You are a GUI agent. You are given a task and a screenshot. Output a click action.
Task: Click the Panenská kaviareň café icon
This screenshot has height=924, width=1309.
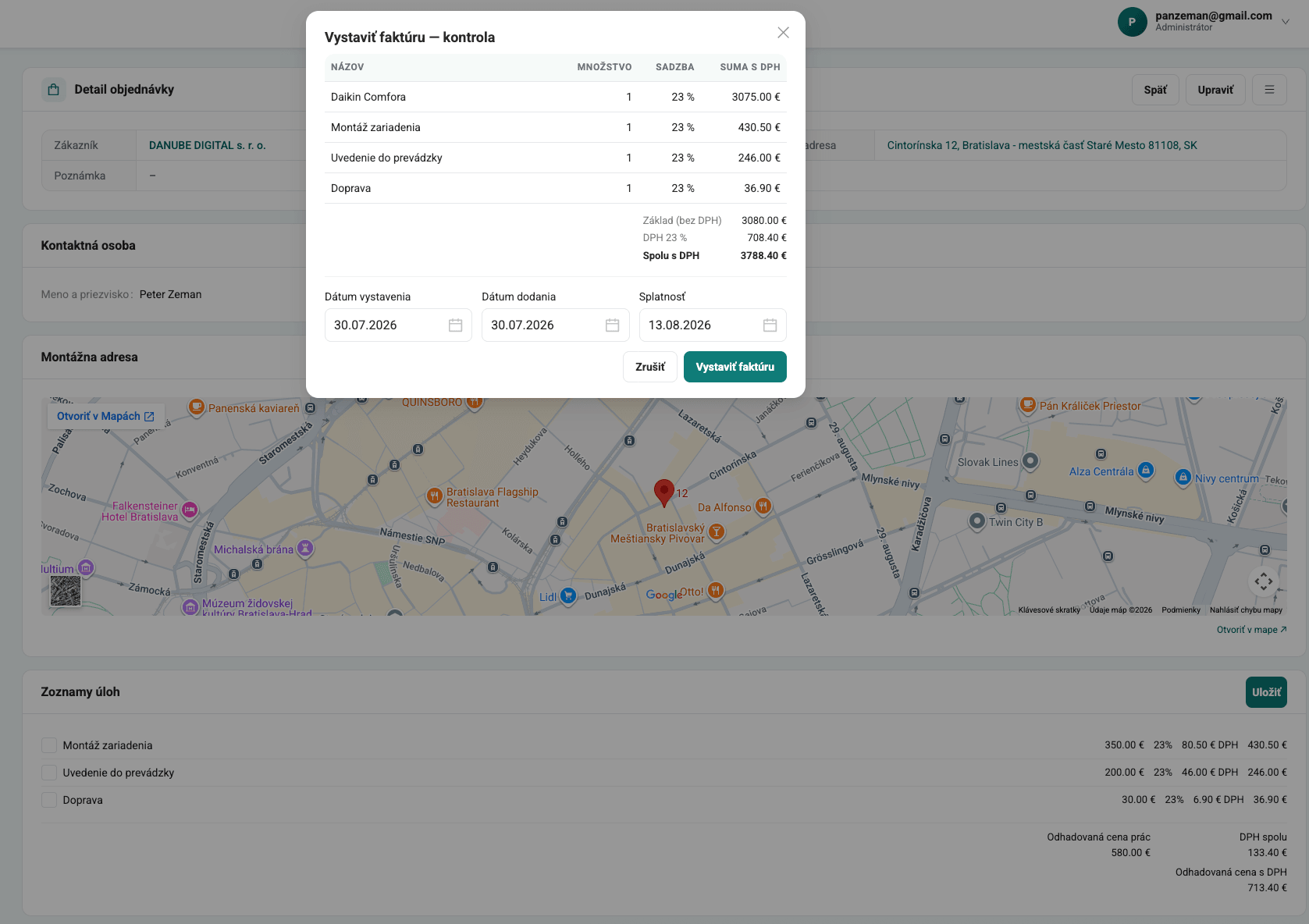[x=196, y=407]
